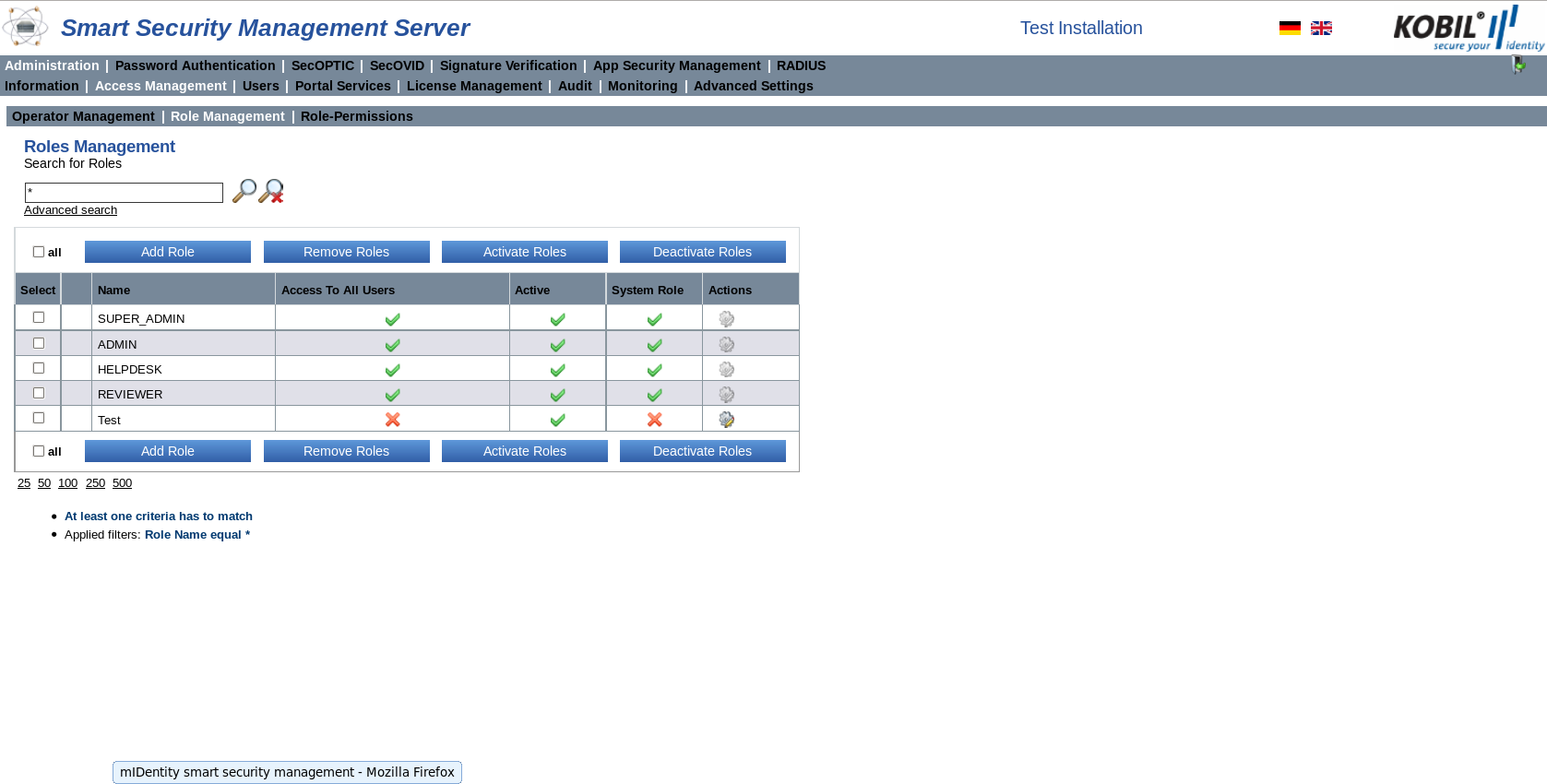1547x784 pixels.
Task: Tick the top 'all' checkbox
Action: pyautogui.click(x=39, y=251)
